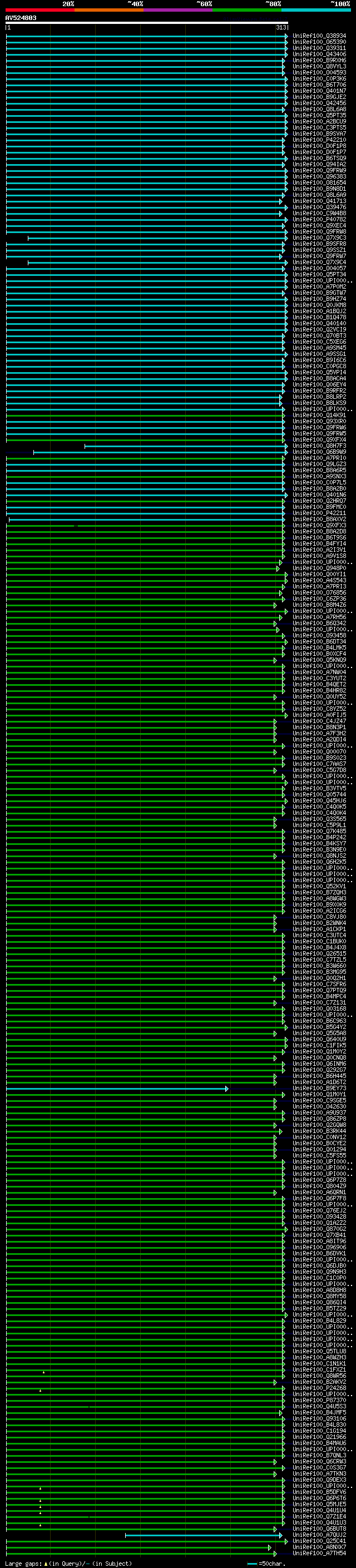Click the '=50char.' scale legend
This screenshot has height=1568, width=356.
pos(266,1563)
